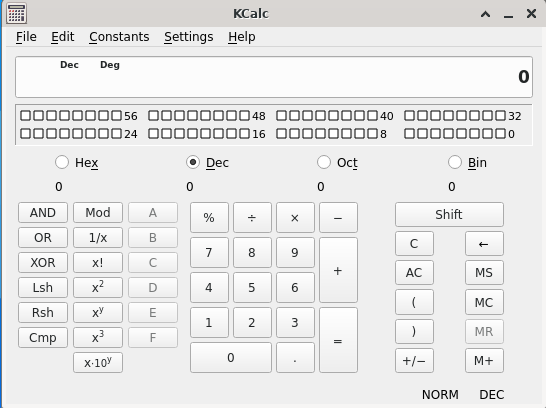This screenshot has width=546, height=408.
Task: Click the main result display field
Action: point(274,77)
